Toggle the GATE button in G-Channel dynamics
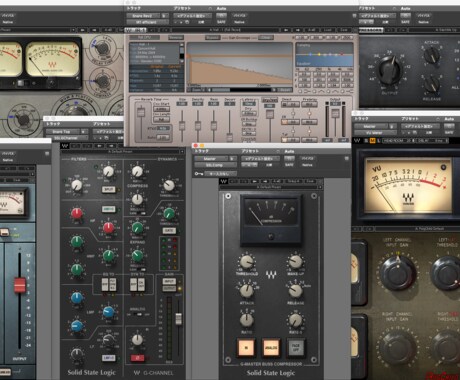Screen dimensions: 460x380 [169, 230]
